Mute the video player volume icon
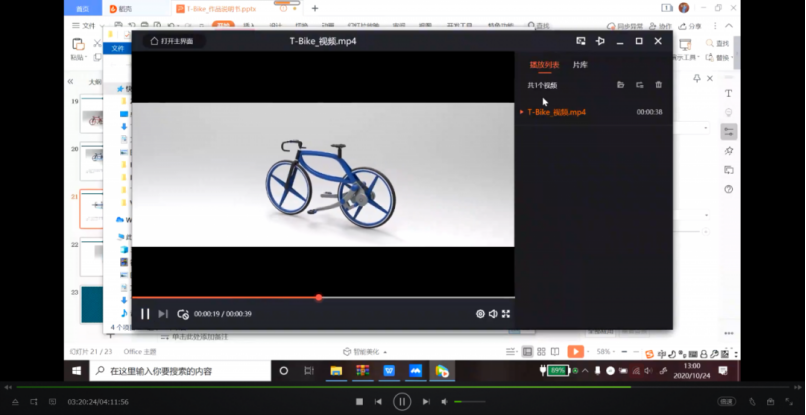The width and height of the screenshot is (806, 415). (493, 314)
